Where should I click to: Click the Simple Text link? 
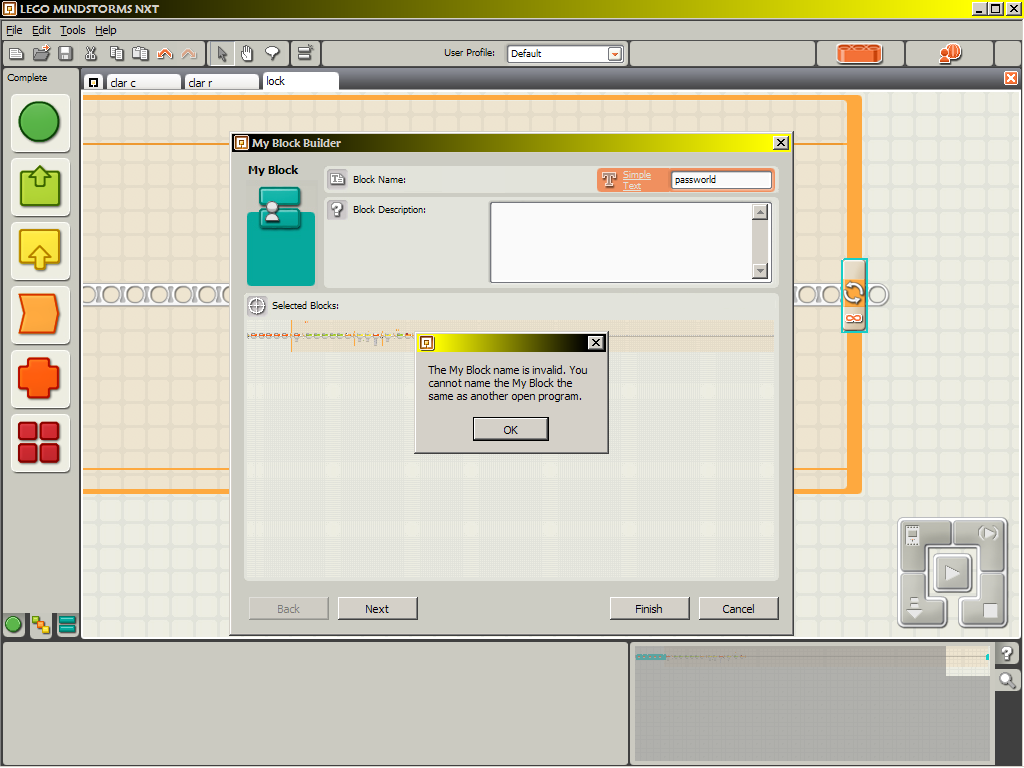pyautogui.click(x=636, y=180)
